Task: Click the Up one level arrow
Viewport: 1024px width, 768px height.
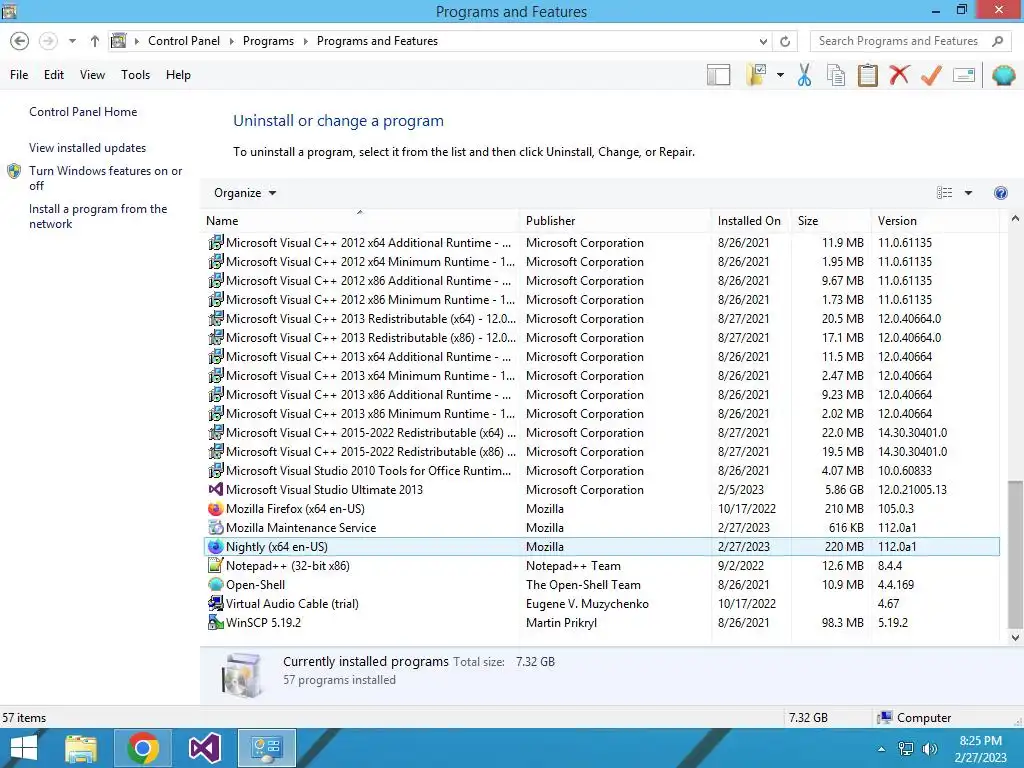Action: [95, 41]
